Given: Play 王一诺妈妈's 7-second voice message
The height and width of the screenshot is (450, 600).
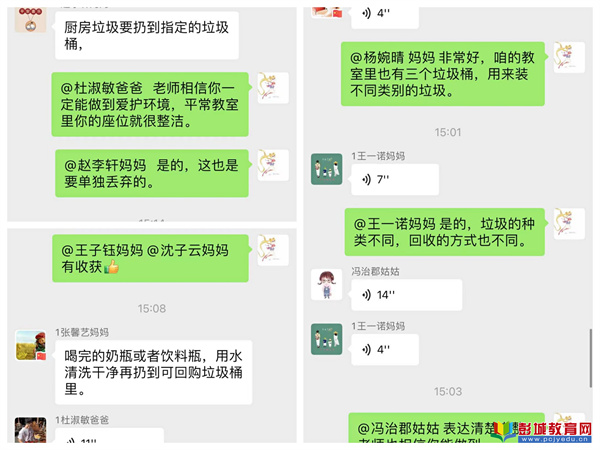Looking at the screenshot, I should [x=395, y=179].
